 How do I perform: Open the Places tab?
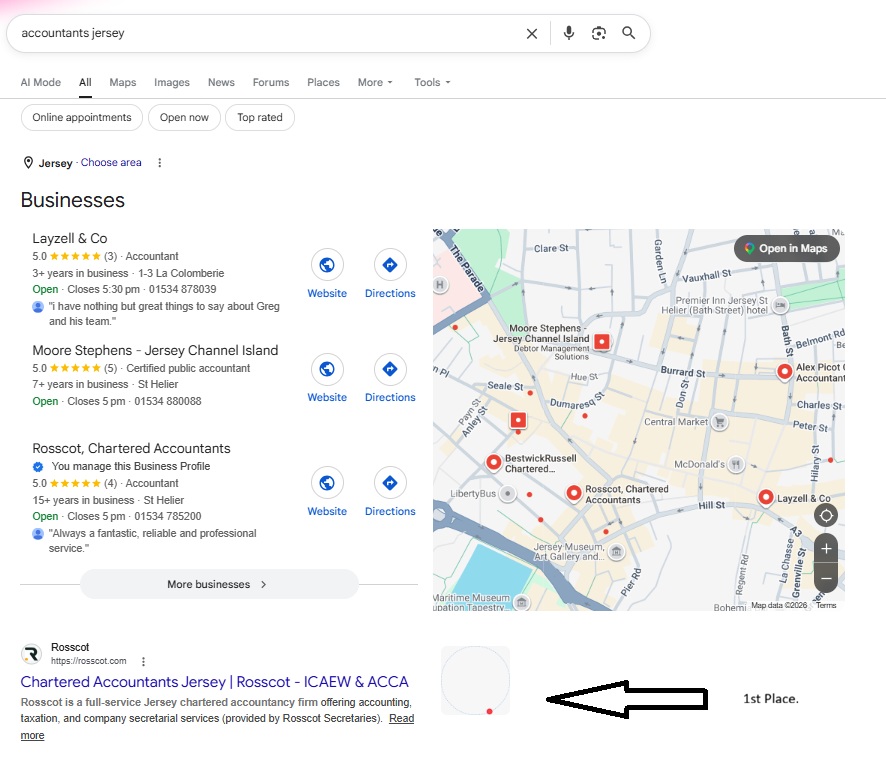click(x=323, y=82)
